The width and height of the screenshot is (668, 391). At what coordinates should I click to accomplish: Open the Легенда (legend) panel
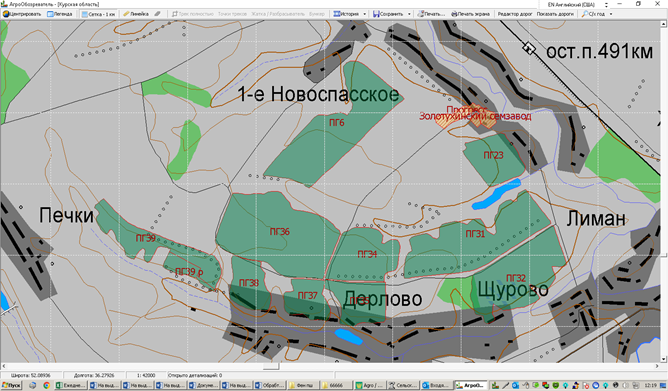pyautogui.click(x=60, y=14)
